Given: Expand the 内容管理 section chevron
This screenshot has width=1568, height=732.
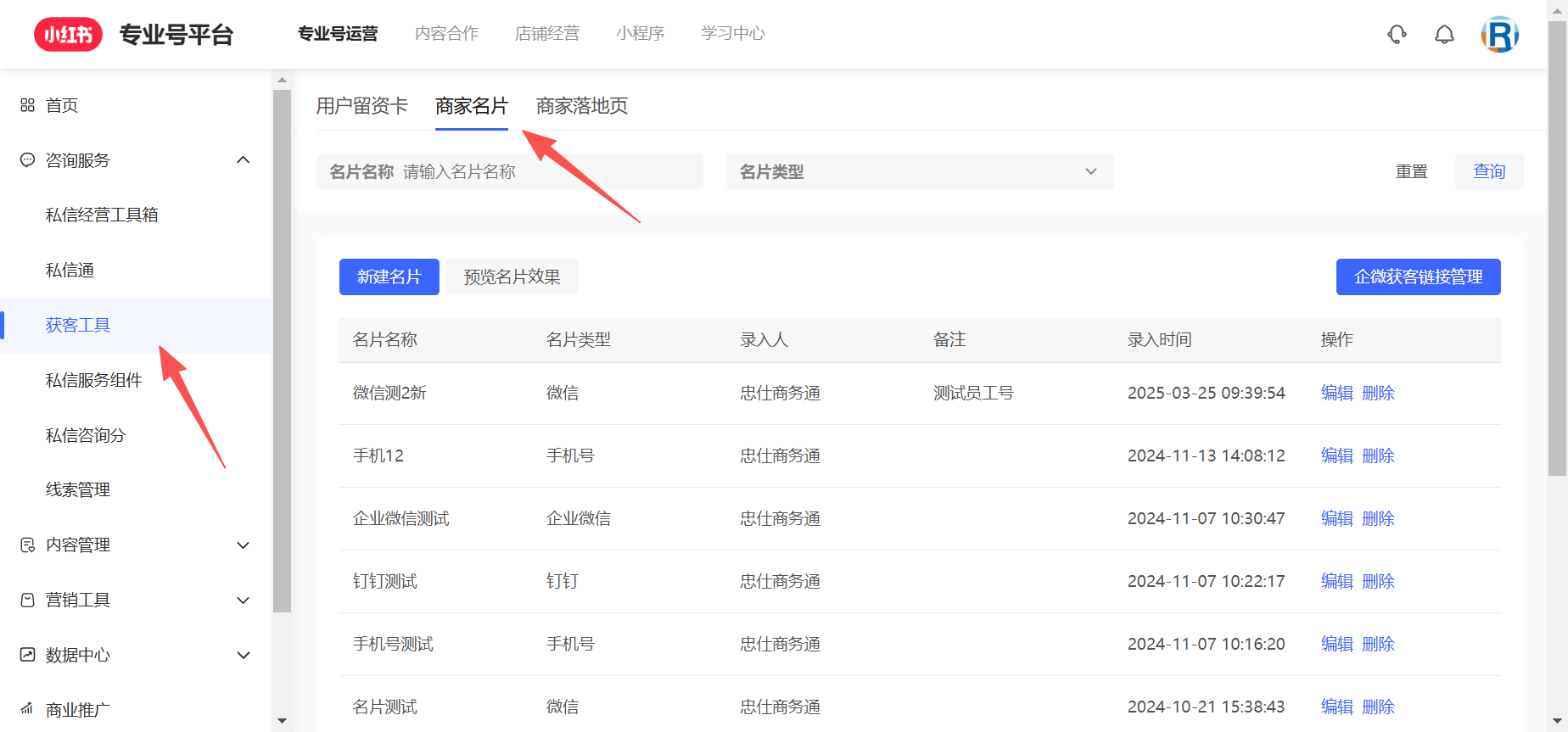Looking at the screenshot, I should point(244,545).
